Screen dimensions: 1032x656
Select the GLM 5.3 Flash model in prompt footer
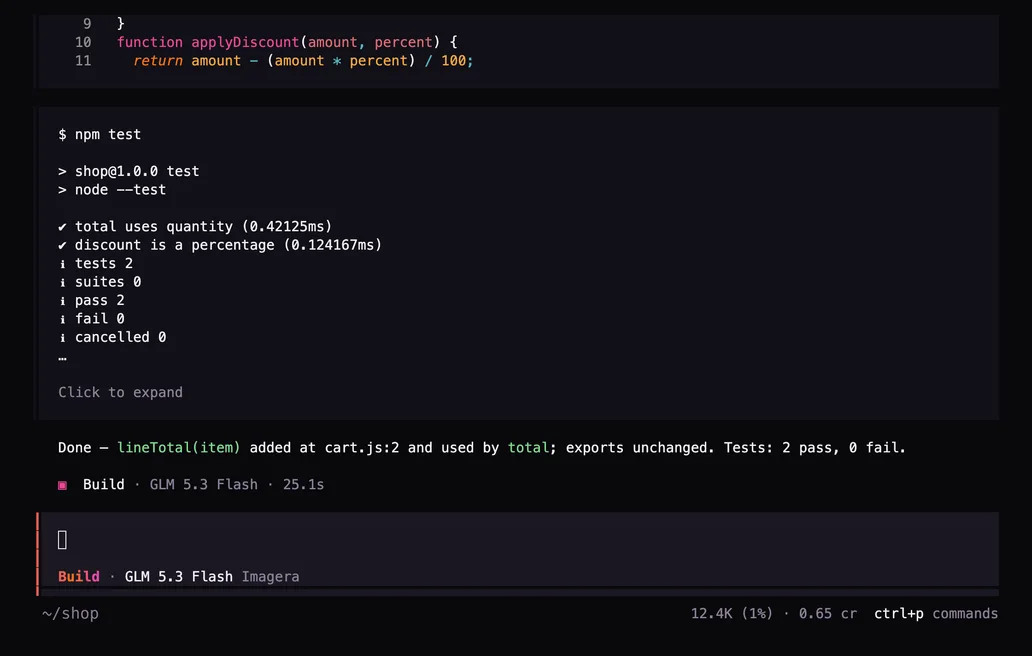click(x=178, y=576)
